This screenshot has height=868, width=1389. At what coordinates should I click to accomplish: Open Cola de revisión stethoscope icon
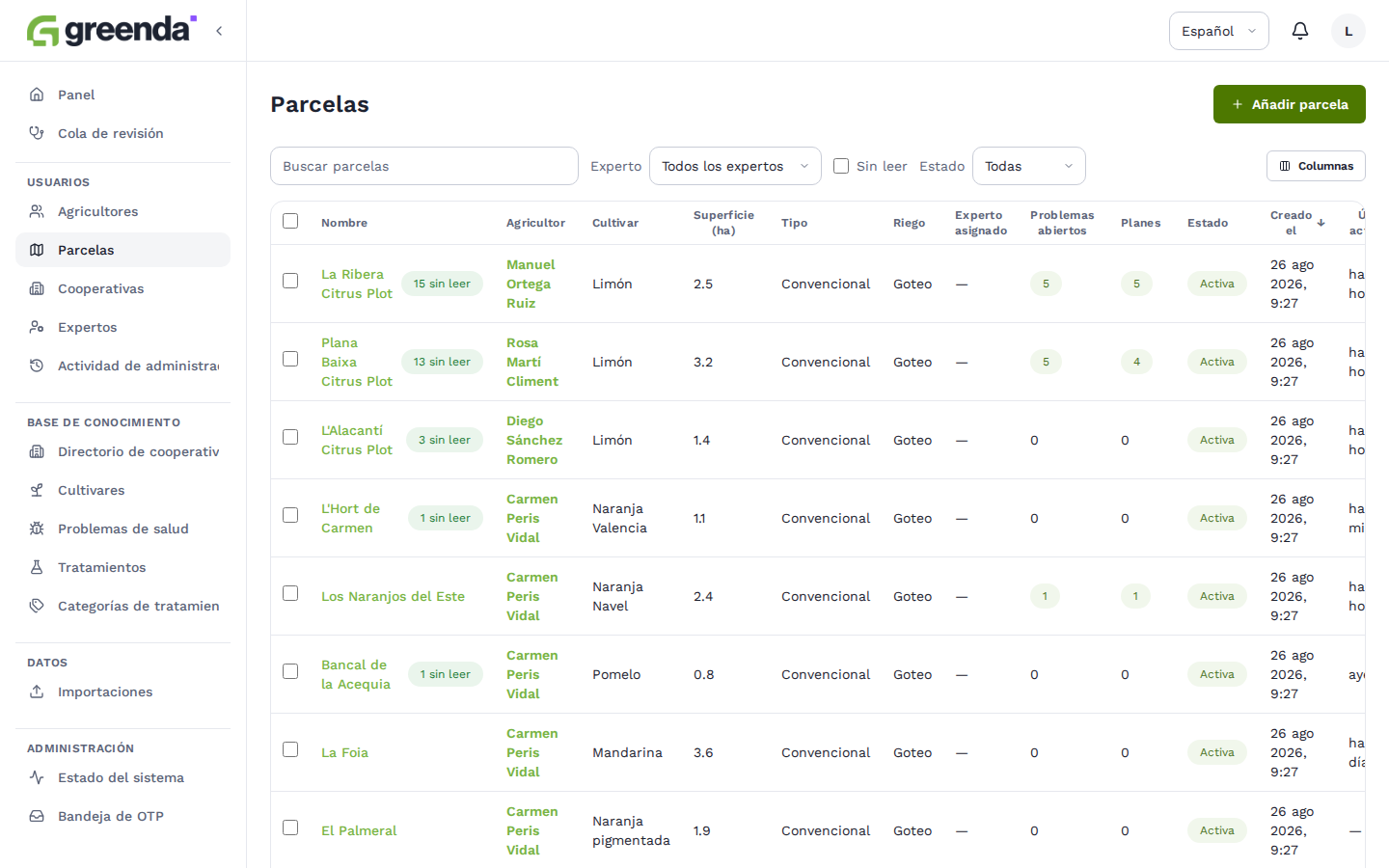37,133
